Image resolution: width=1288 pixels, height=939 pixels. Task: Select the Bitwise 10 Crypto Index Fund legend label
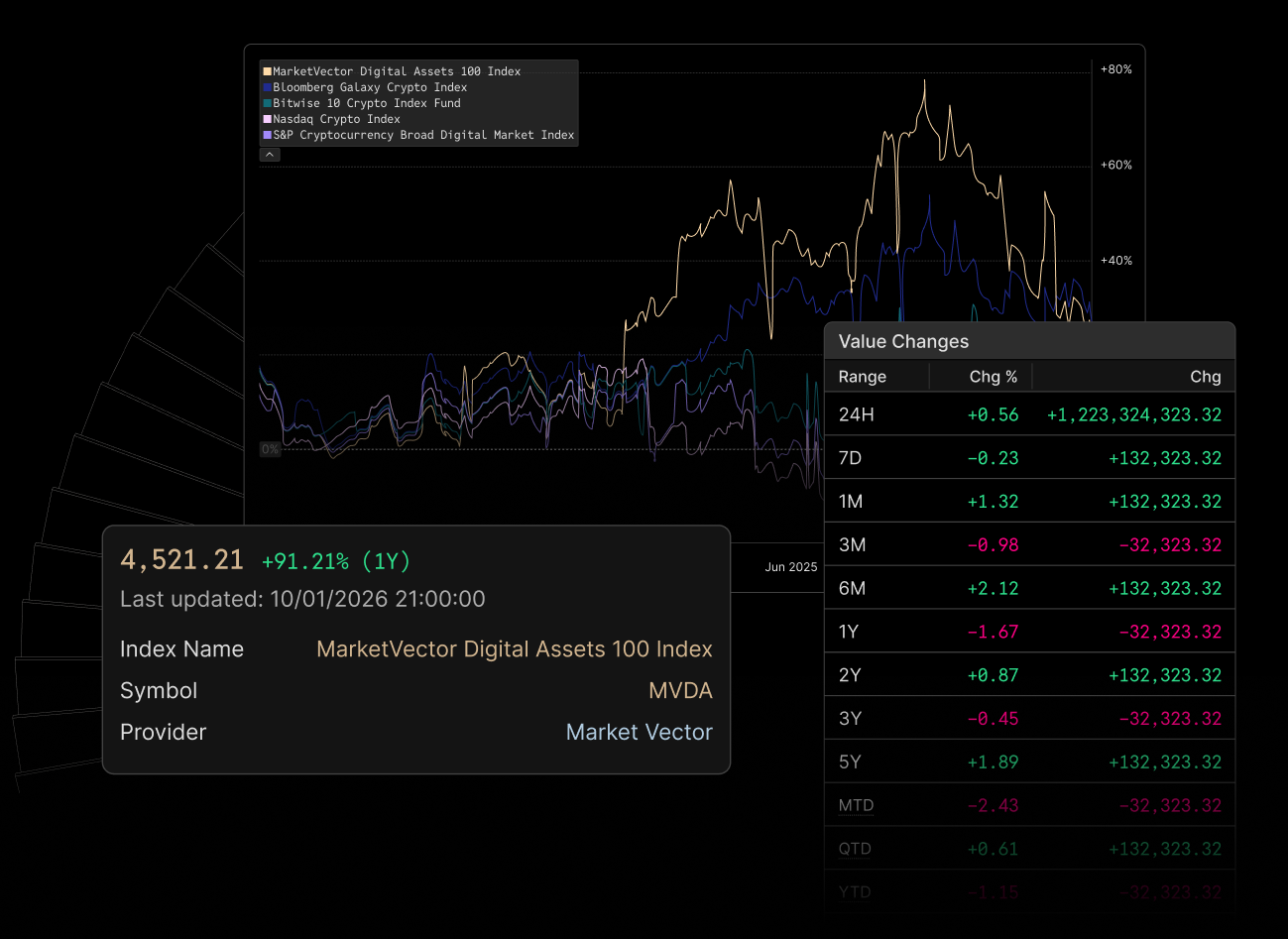point(367,103)
